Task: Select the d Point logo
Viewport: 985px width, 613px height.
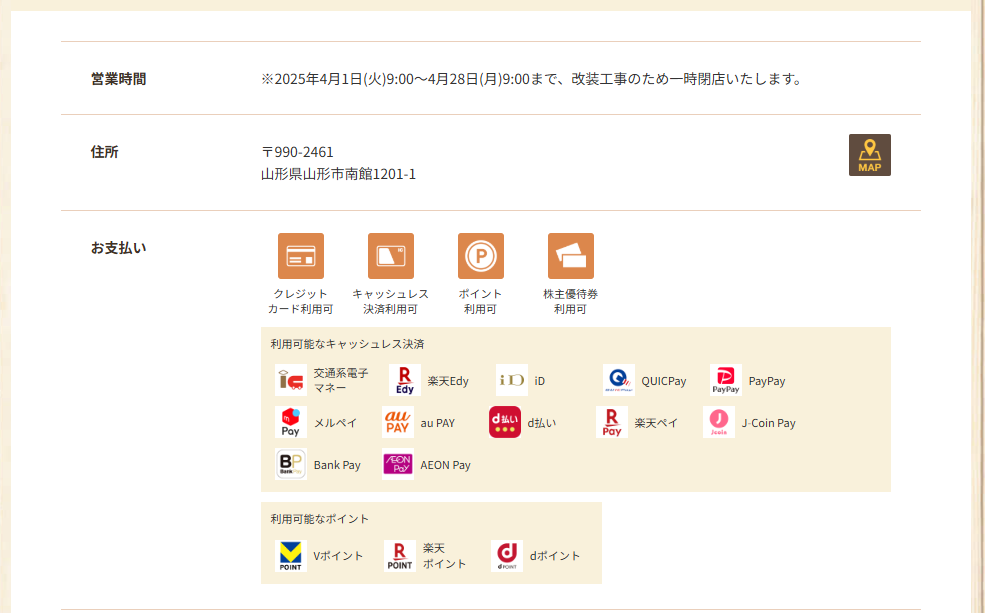Action: (x=507, y=556)
